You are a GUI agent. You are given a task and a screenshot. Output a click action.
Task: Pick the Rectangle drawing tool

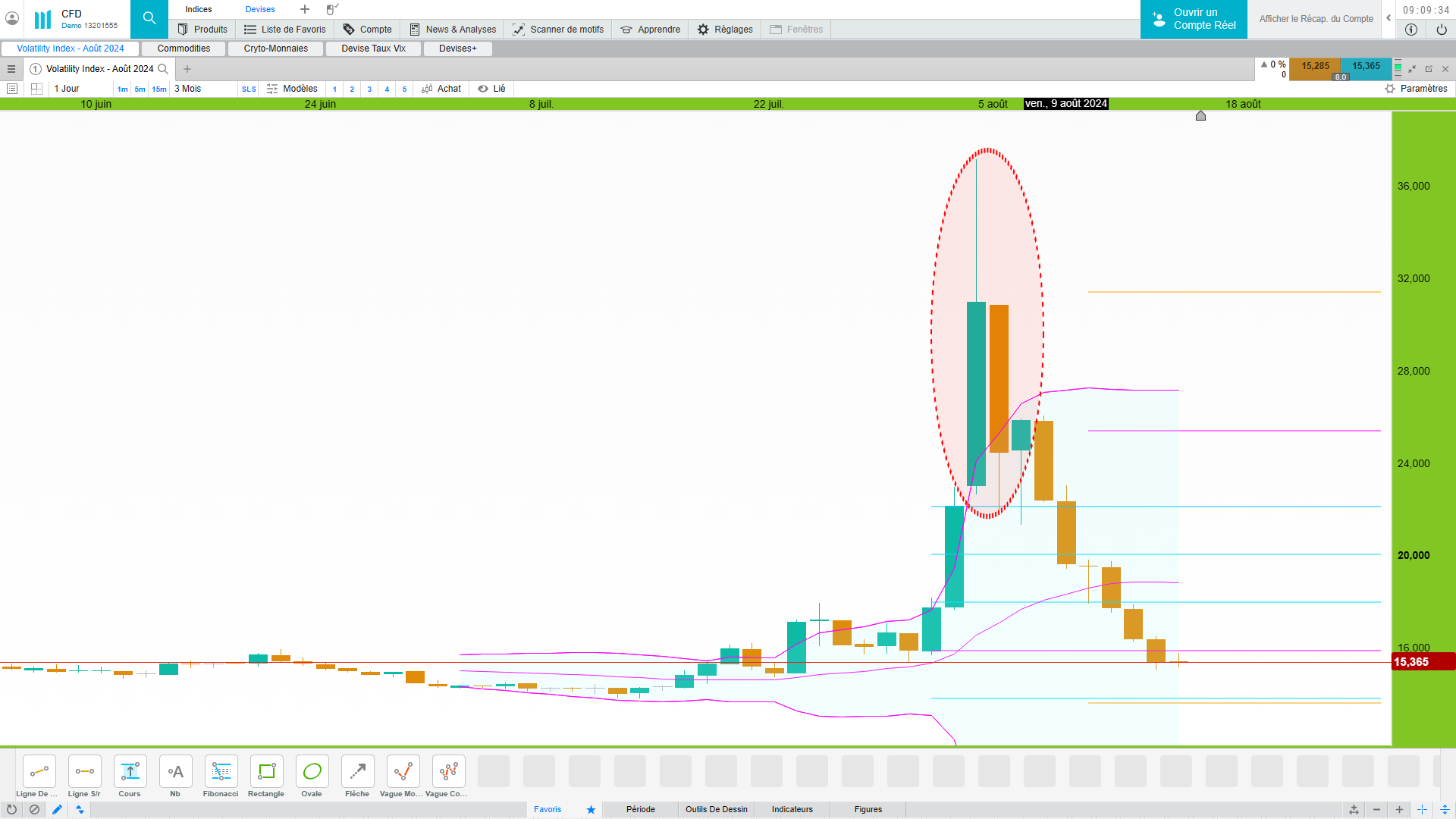[266, 772]
